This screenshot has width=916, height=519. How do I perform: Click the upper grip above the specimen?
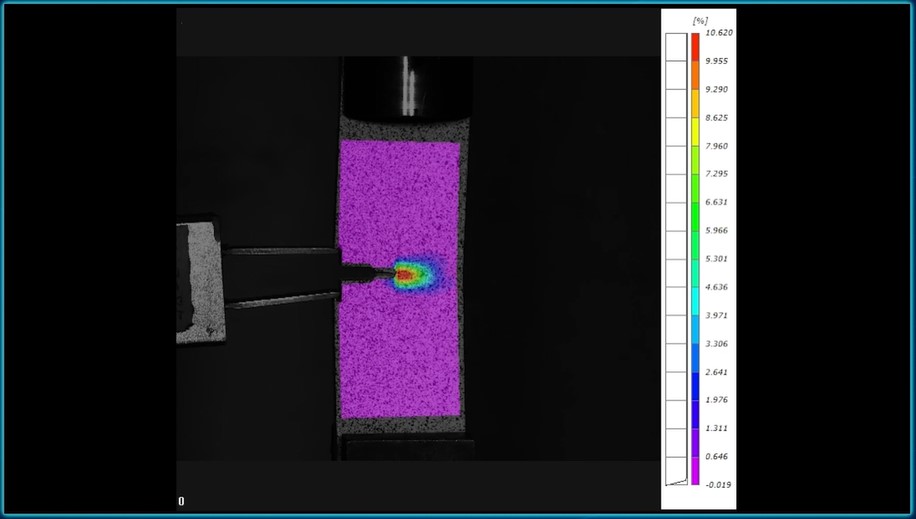tap(405, 87)
